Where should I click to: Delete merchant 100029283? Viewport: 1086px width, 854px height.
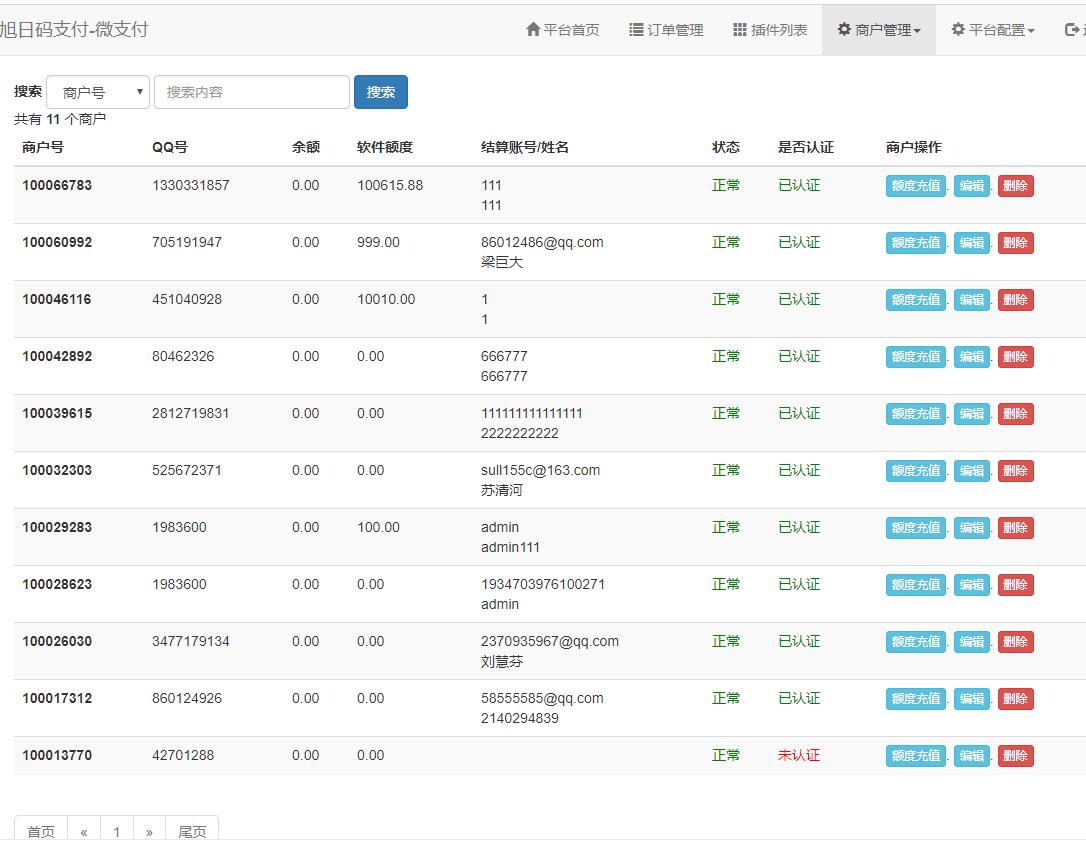coord(1015,528)
